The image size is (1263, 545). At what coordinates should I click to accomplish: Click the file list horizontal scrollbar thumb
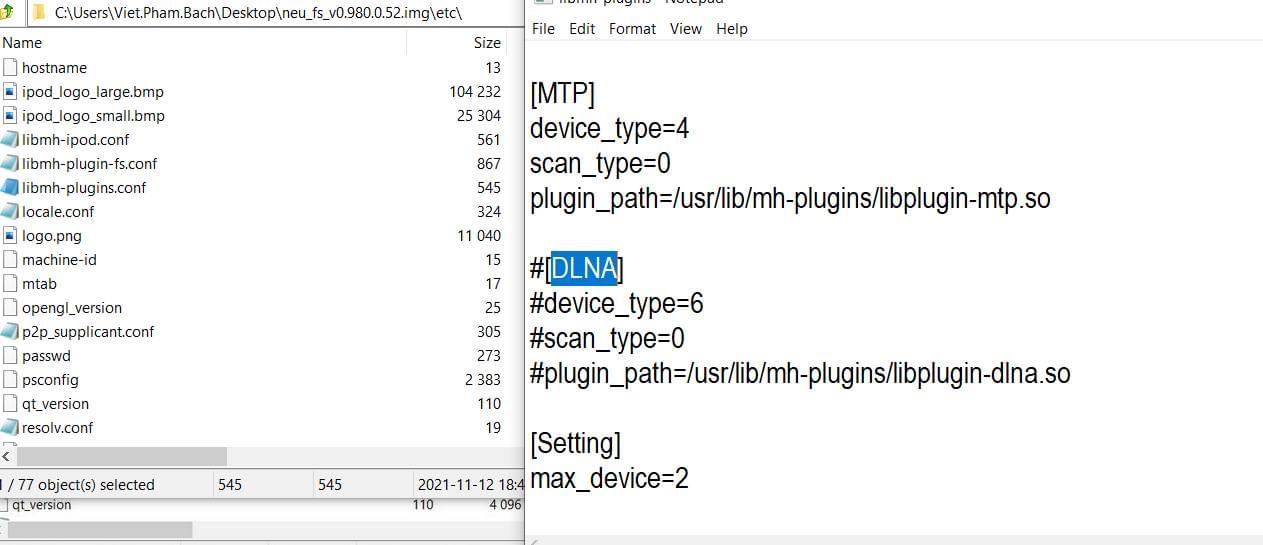coord(120,456)
